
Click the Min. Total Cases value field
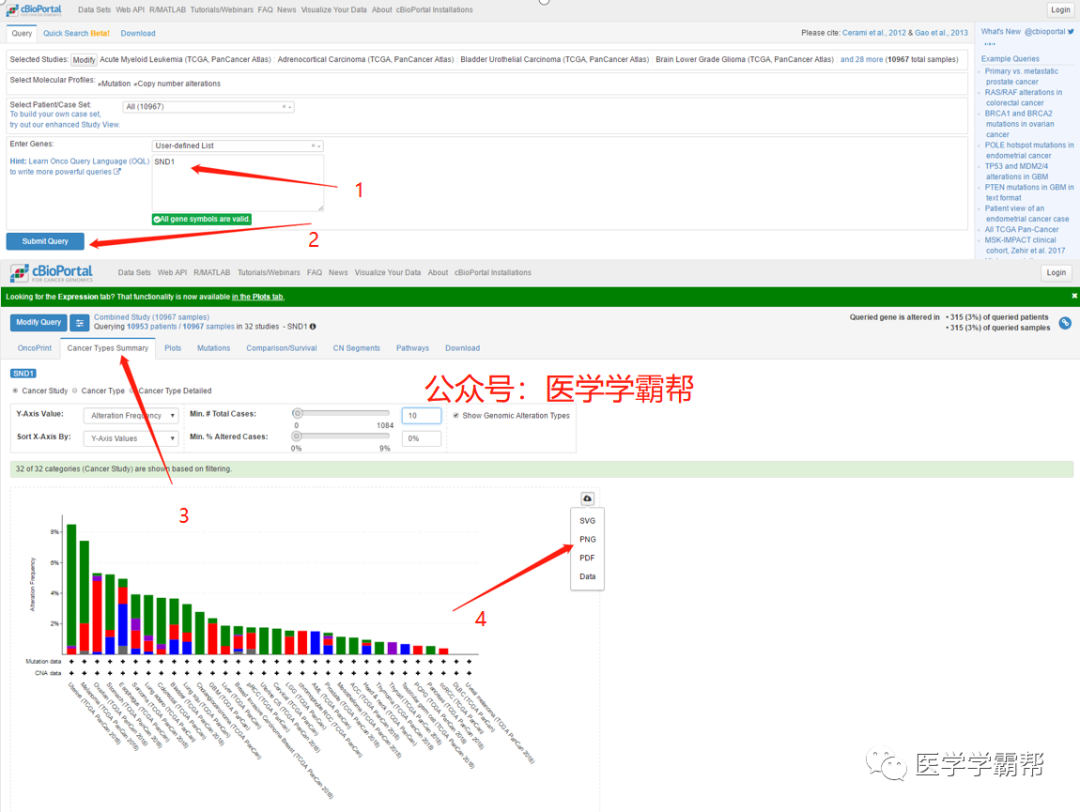pos(421,415)
